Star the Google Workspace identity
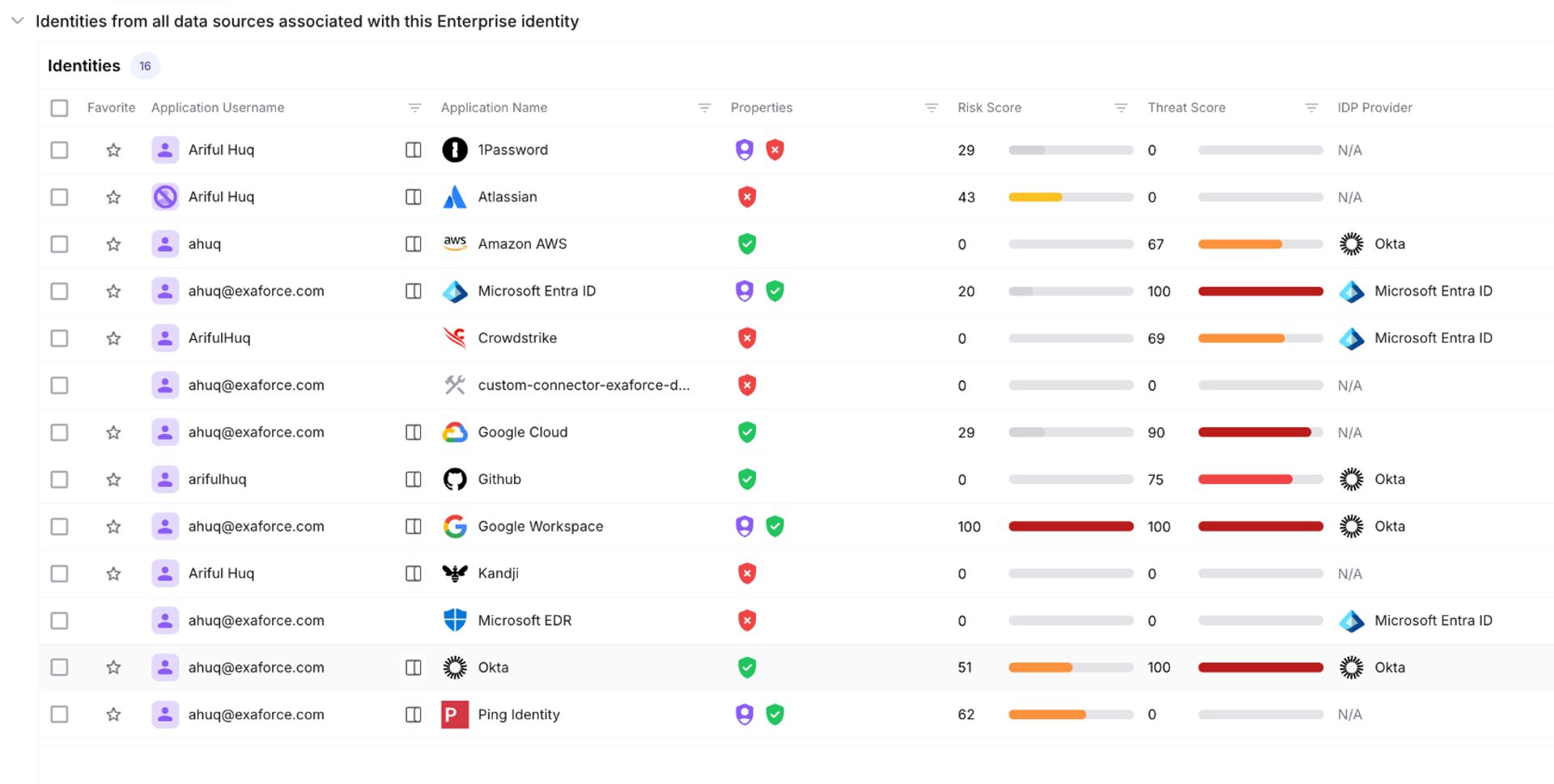Image resolution: width=1554 pixels, height=784 pixels. click(113, 526)
